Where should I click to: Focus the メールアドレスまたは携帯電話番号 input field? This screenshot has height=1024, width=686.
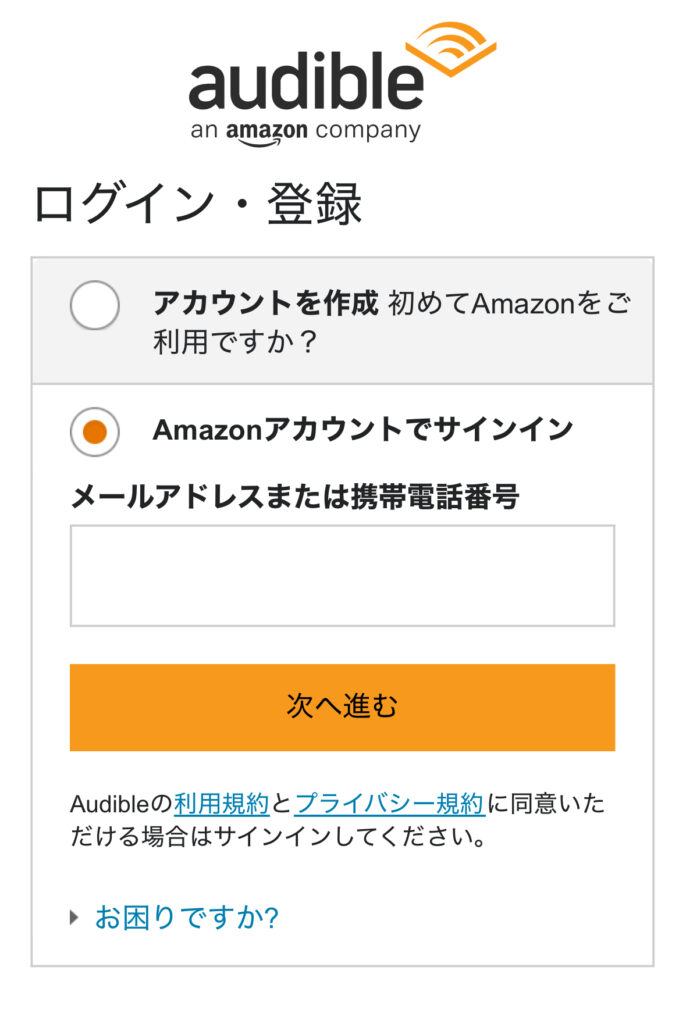tap(342, 575)
